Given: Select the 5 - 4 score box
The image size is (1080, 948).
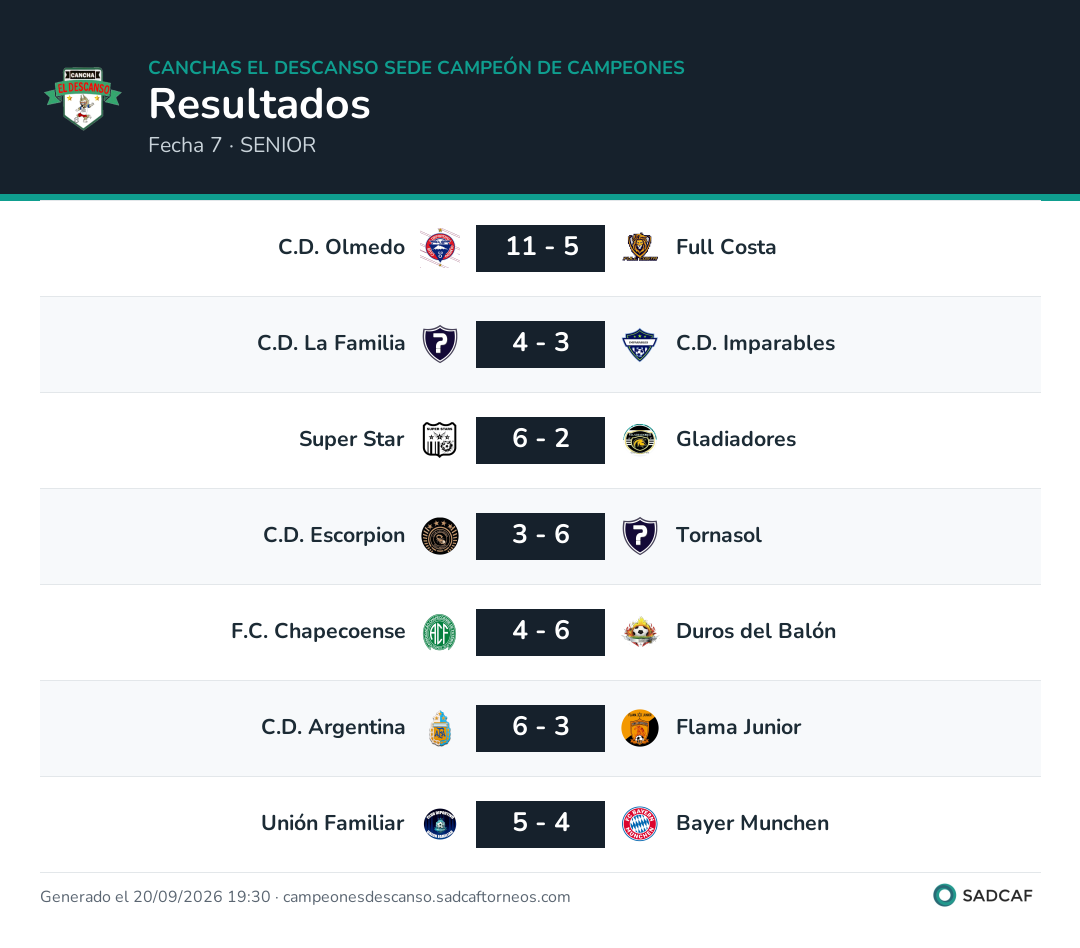Looking at the screenshot, I should (540, 824).
